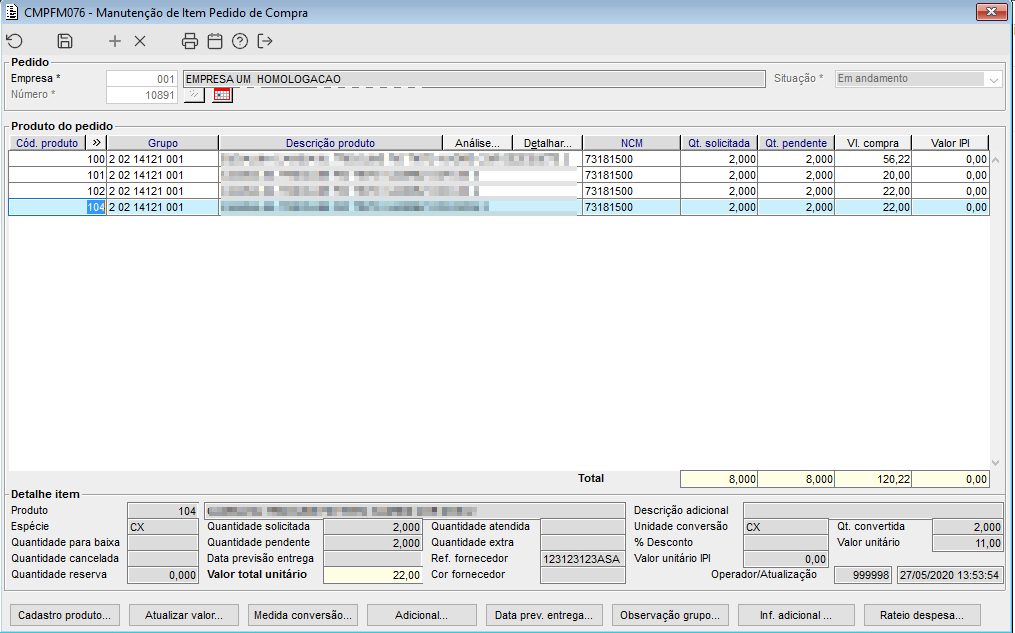Click the red grid icon beside Número
The width and height of the screenshot is (1015, 633).
pyautogui.click(x=222, y=95)
